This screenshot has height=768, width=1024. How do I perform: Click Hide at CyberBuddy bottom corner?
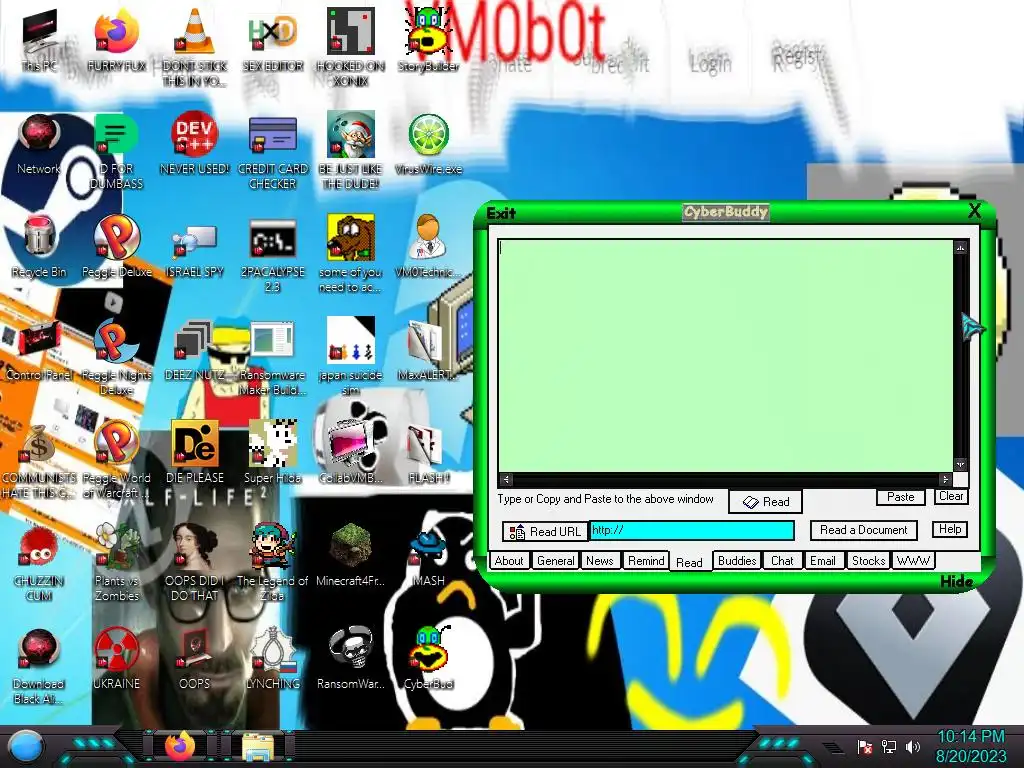pyautogui.click(x=957, y=581)
